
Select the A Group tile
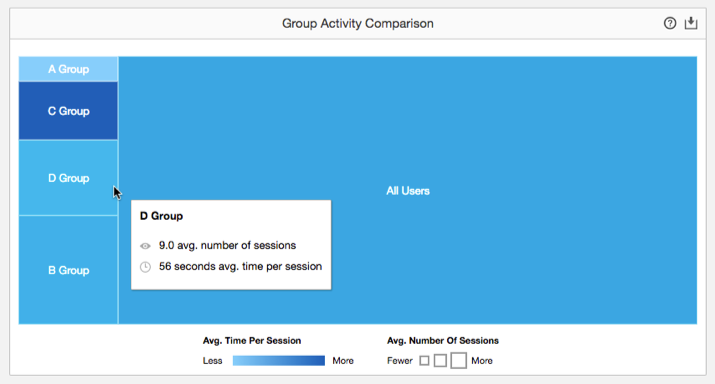[x=68, y=69]
